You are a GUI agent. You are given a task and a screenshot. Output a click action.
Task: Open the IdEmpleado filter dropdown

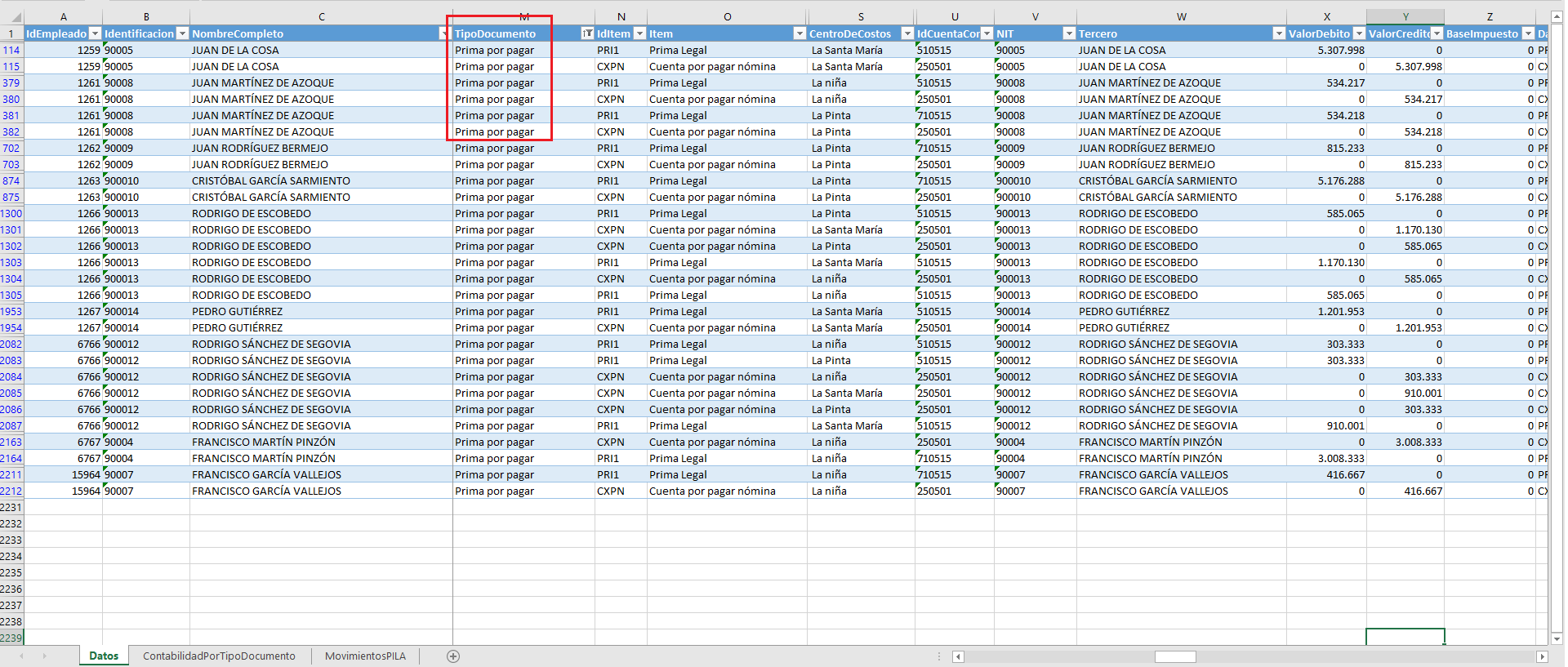tap(95, 33)
